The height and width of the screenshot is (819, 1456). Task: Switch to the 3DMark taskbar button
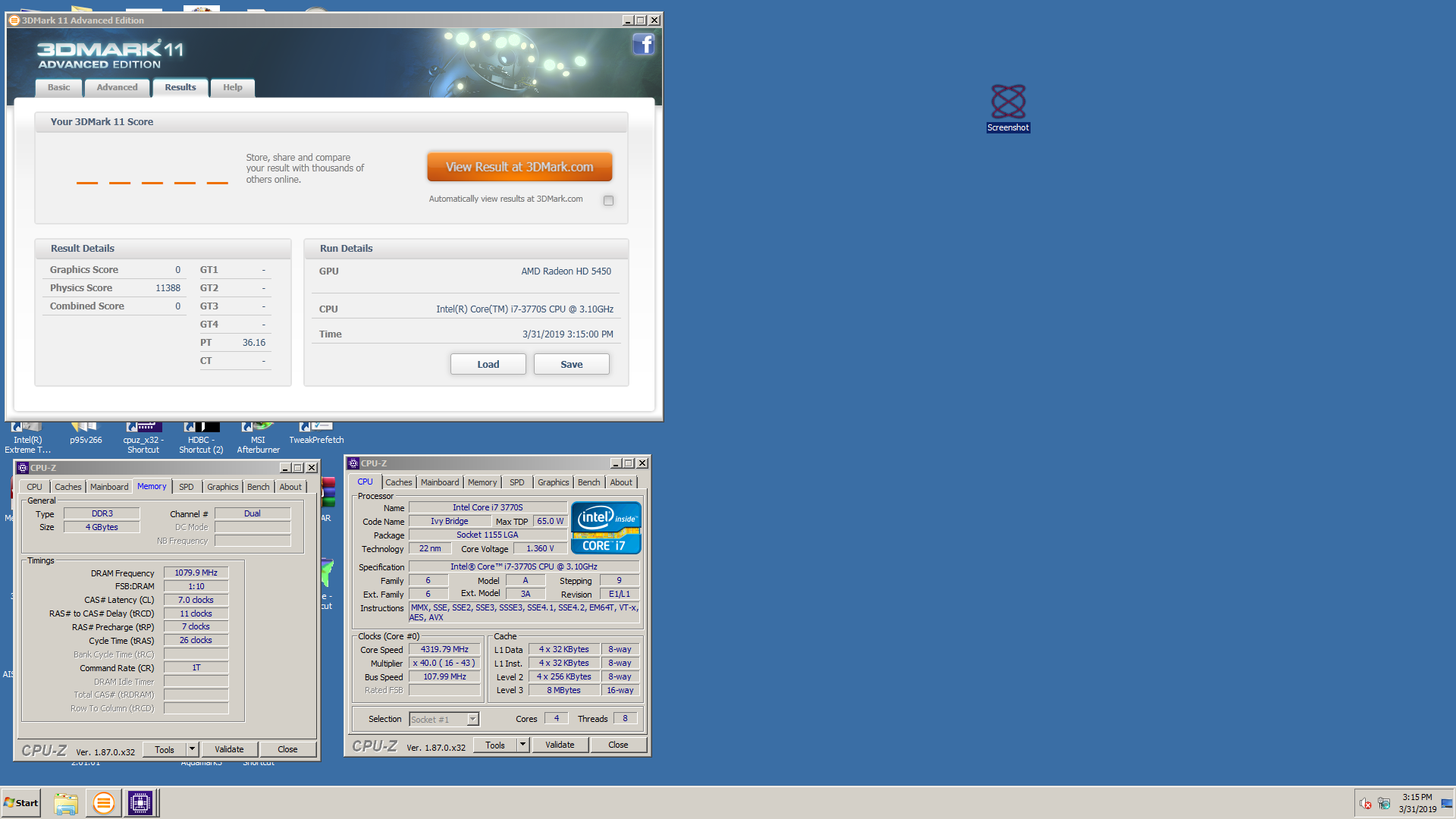coord(104,803)
